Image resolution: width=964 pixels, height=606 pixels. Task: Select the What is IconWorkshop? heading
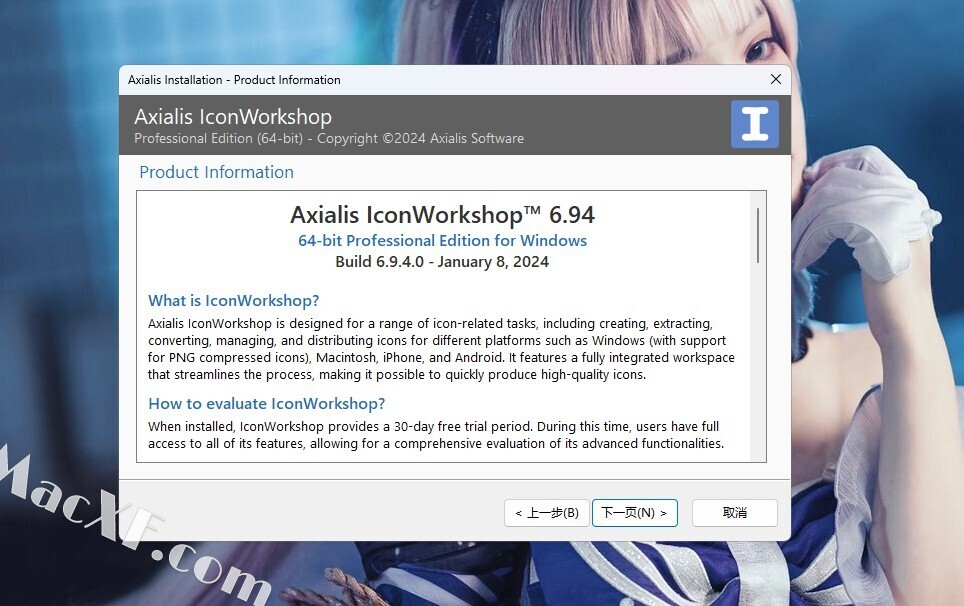pos(234,301)
